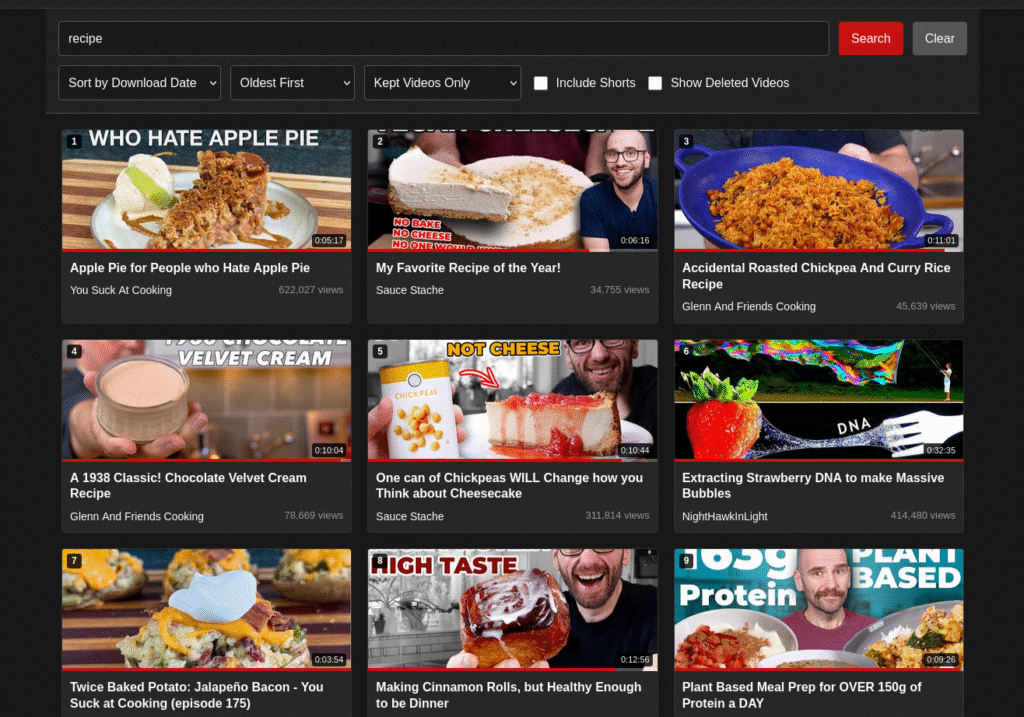The image size is (1024, 717).
Task: Open the Sort by Download Date dropdown
Action: click(139, 83)
